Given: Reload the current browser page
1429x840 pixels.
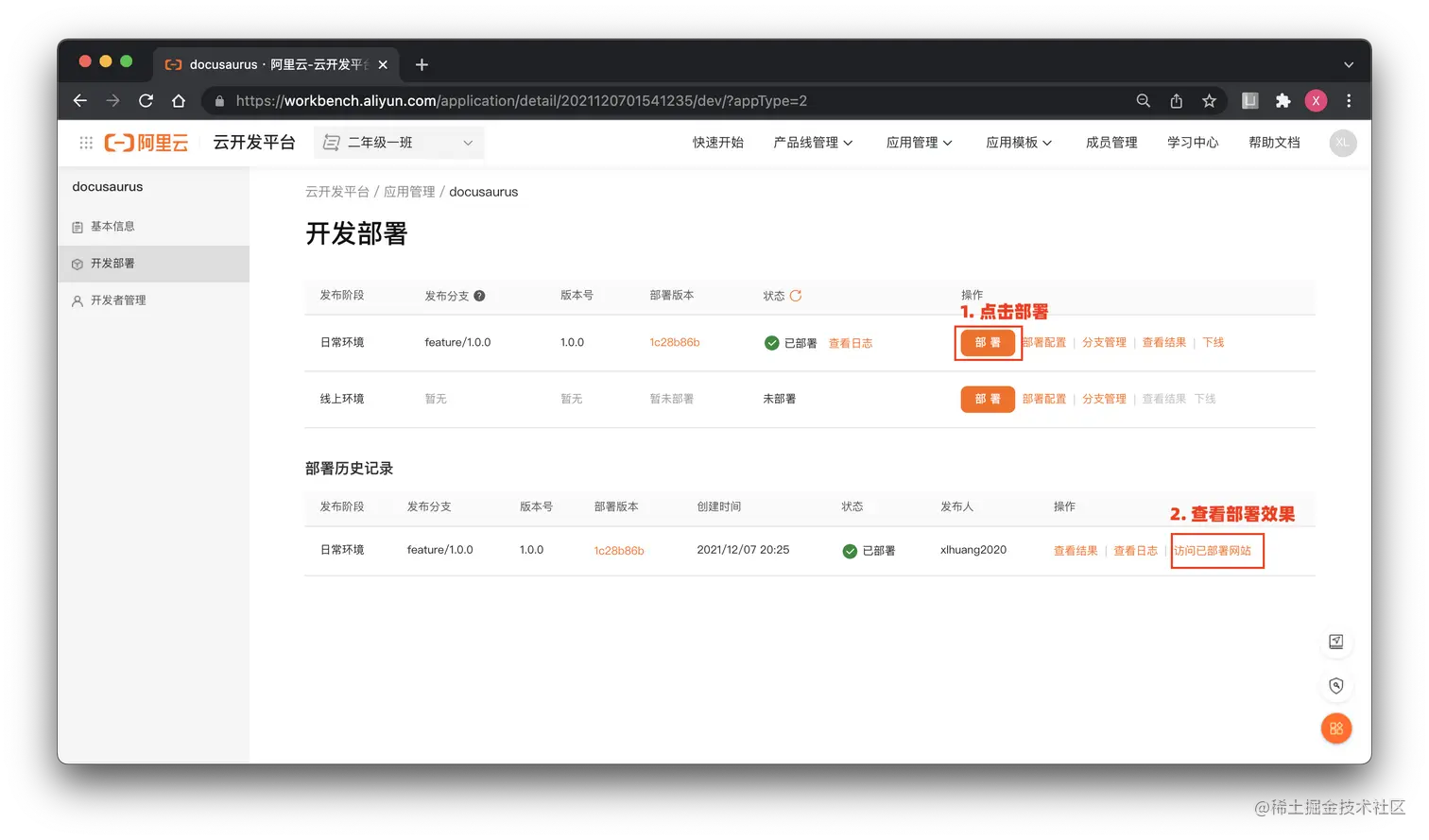Looking at the screenshot, I should point(146,100).
